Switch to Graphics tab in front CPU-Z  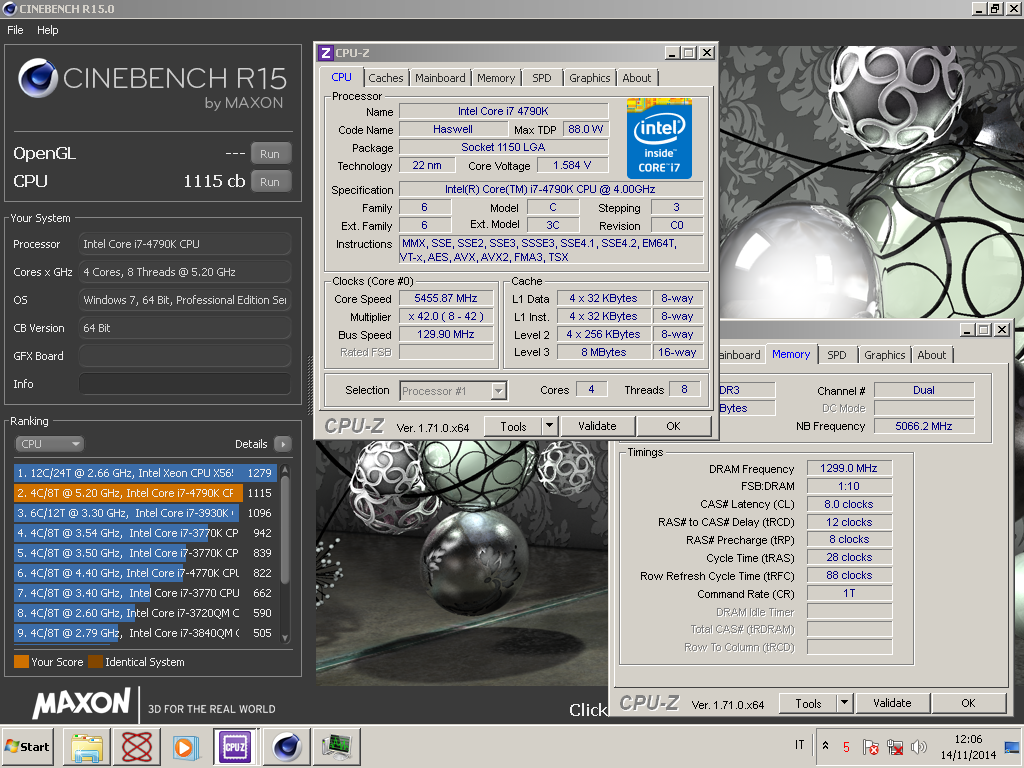(589, 78)
